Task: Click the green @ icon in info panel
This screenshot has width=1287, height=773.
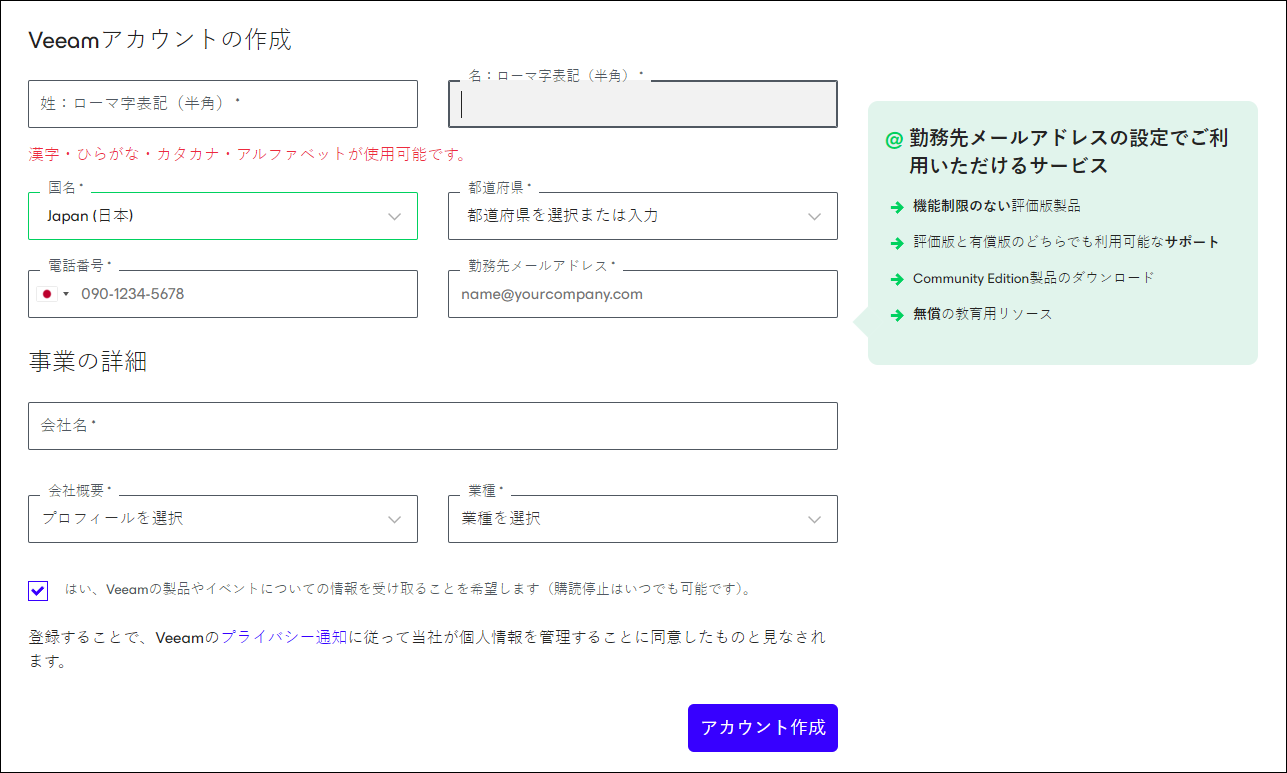Action: 894,140
